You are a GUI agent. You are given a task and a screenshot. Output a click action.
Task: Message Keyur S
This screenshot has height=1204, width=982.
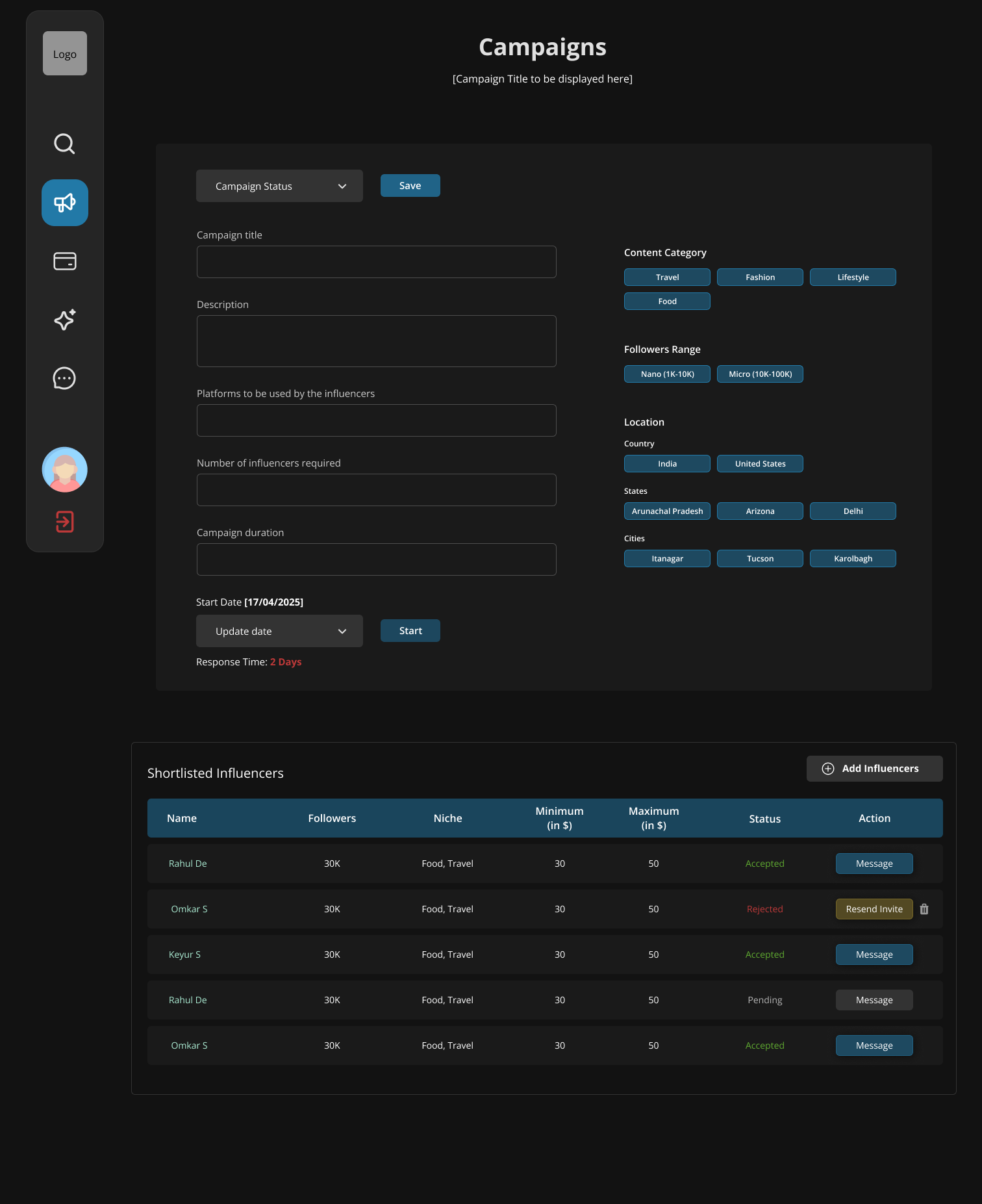874,954
